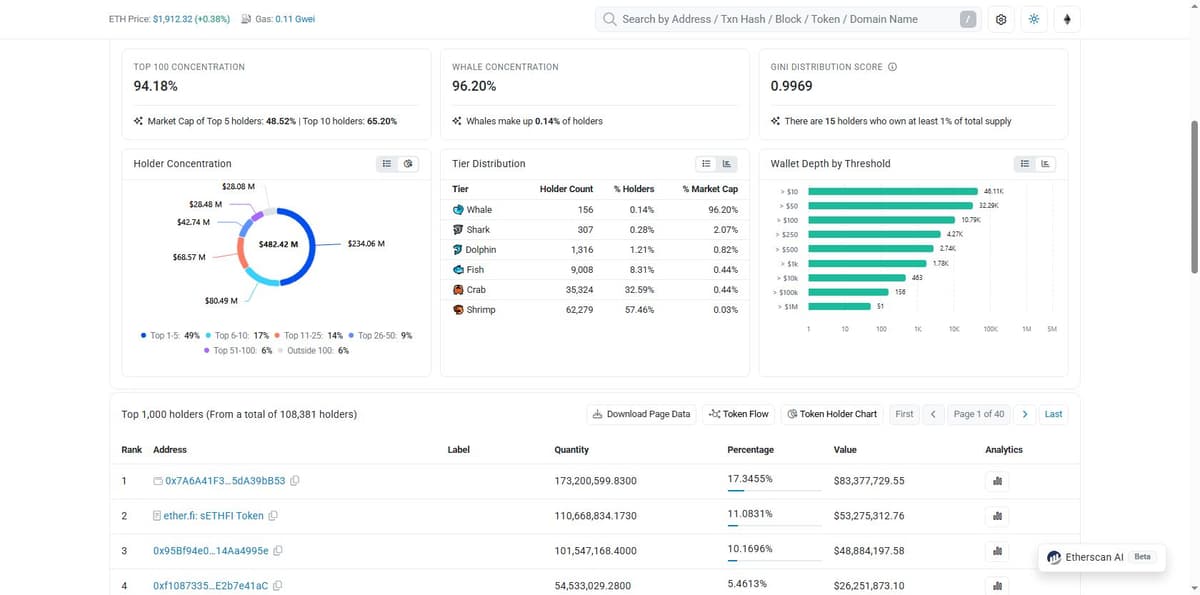The image size is (1200, 595).
Task: Open analytics chart for rank 4 holder
Action: point(997,586)
